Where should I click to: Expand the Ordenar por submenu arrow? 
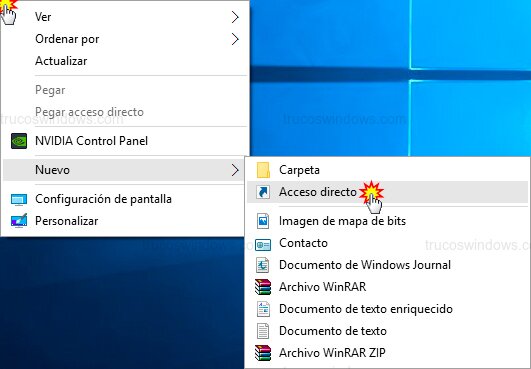pyautogui.click(x=235, y=39)
